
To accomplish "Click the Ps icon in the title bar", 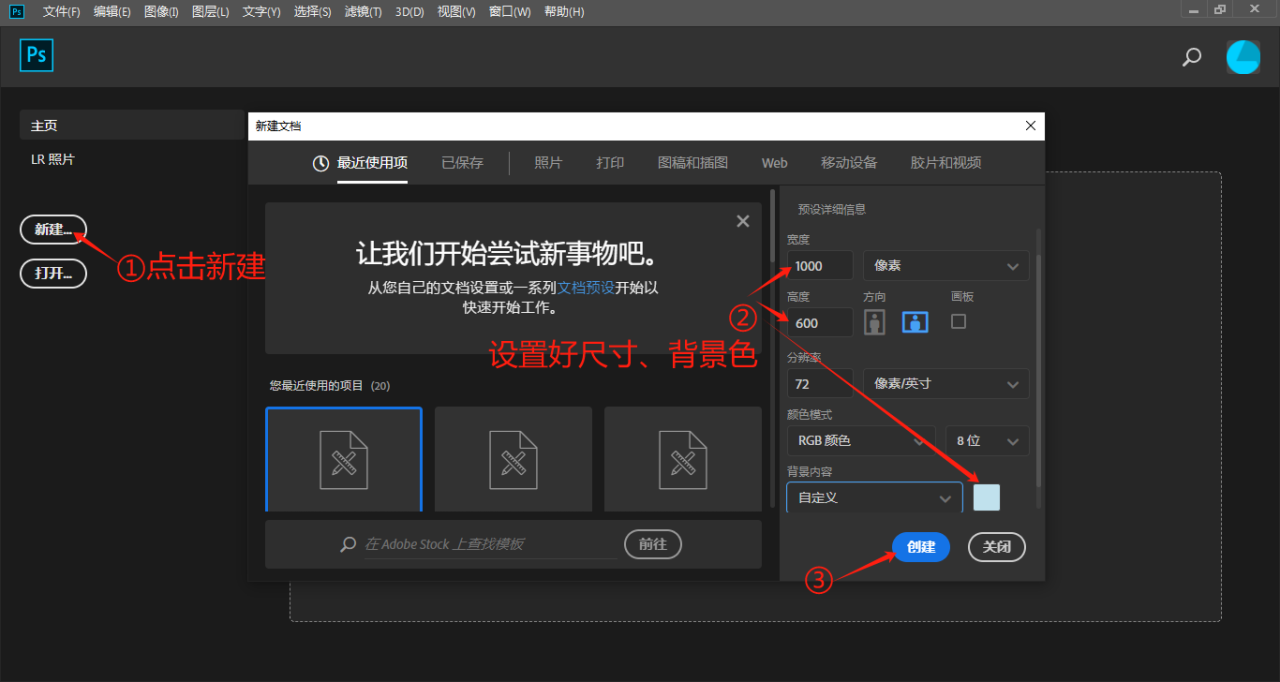I will click(x=17, y=11).
